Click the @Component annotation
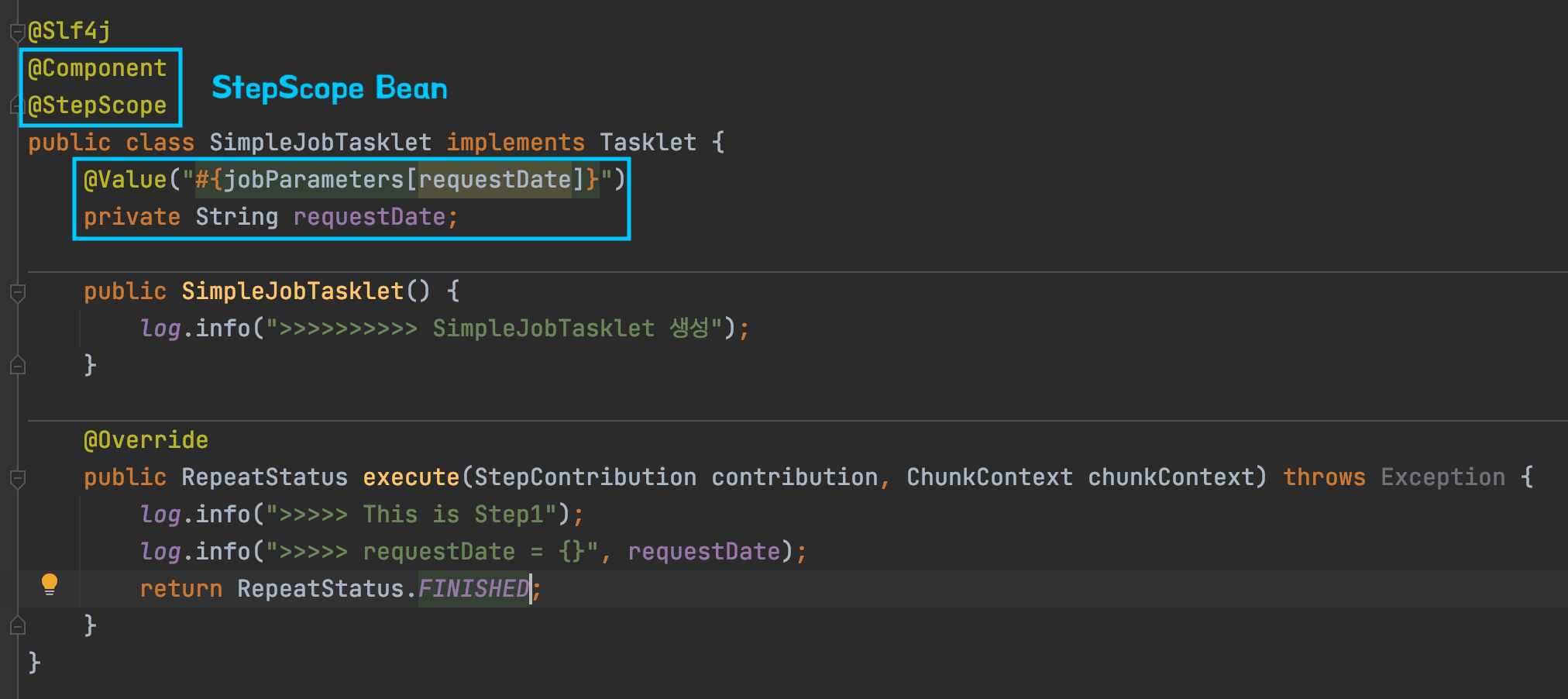Viewport: 1568px width, 699px height. [97, 68]
